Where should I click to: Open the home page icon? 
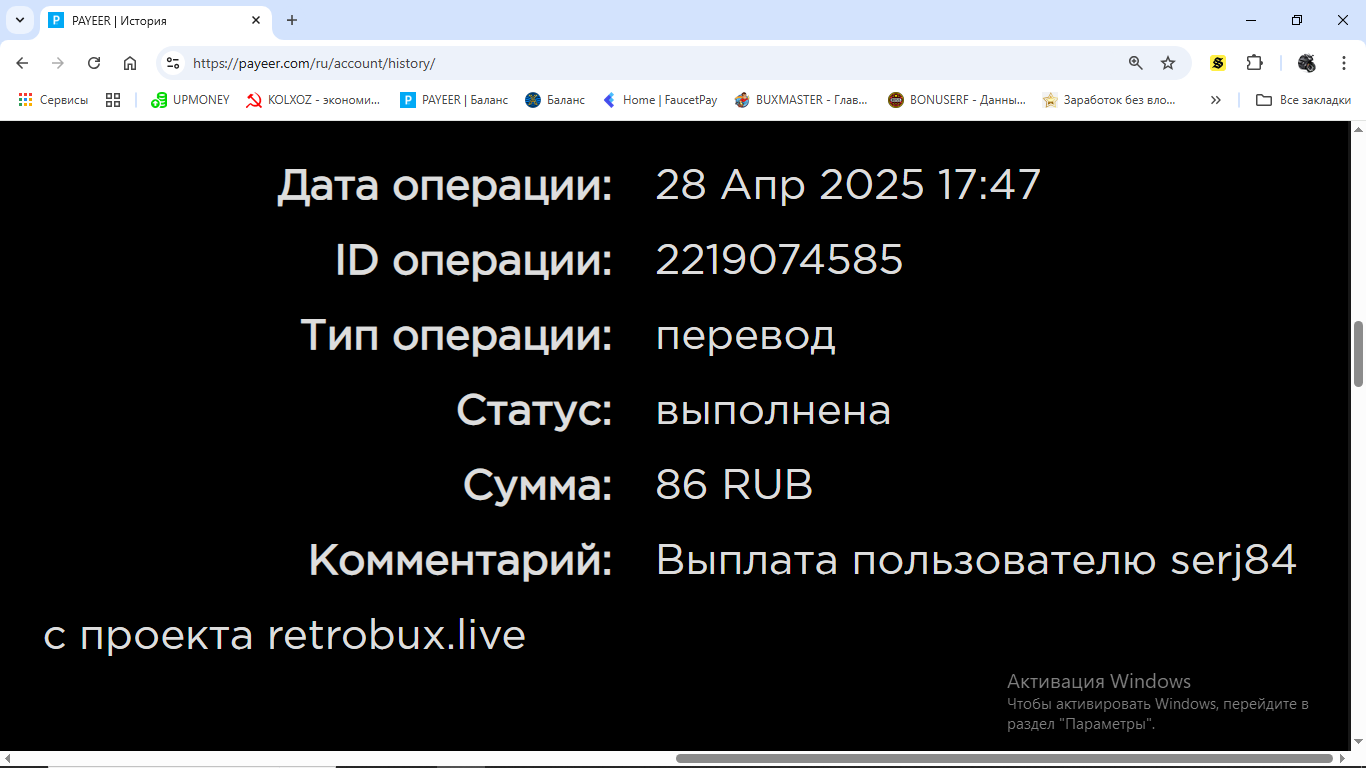(x=130, y=63)
